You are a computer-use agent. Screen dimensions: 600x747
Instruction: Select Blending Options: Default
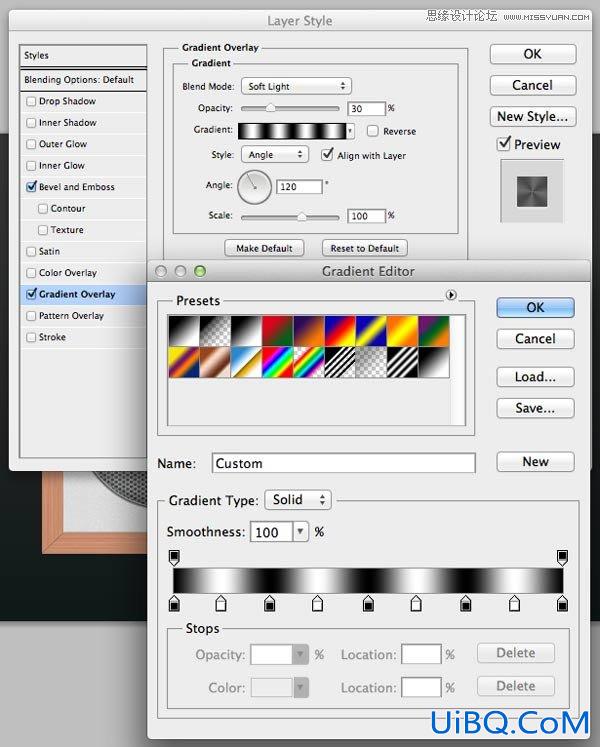click(x=83, y=80)
